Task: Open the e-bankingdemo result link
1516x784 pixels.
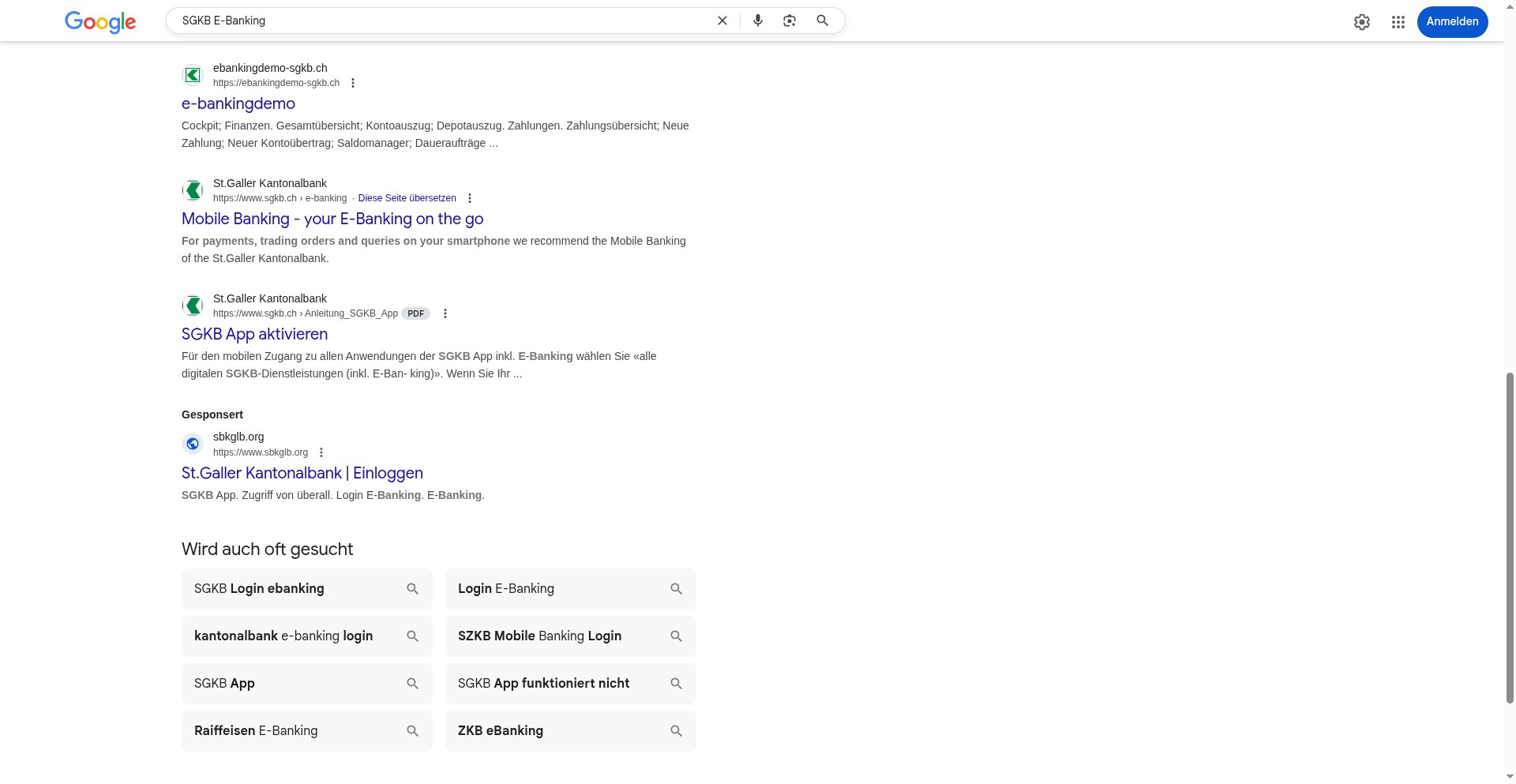Action: pyautogui.click(x=238, y=103)
